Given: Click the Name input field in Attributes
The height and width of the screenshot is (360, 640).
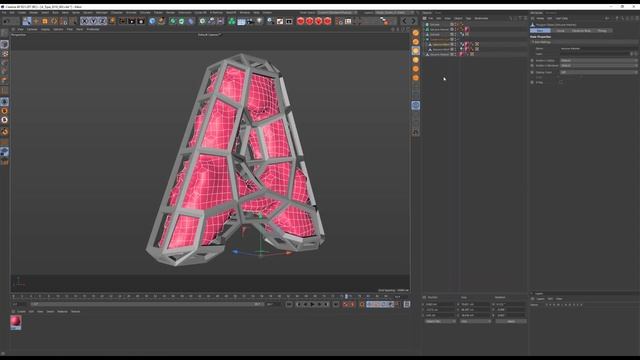Looking at the screenshot, I should pos(598,49).
